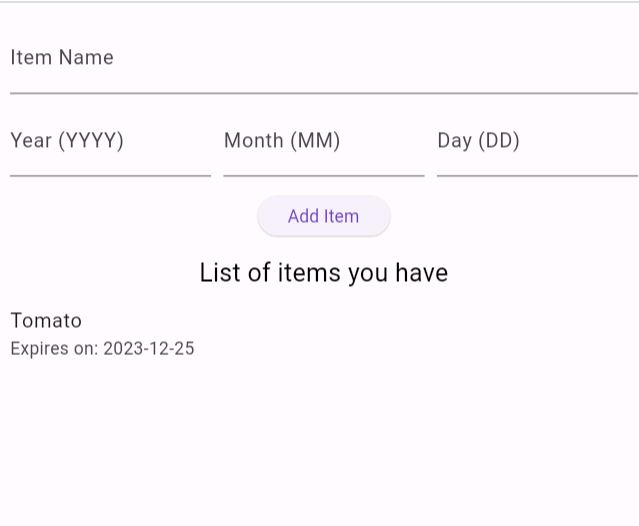
Task: Activate the Day (DD) input field
Action: pyautogui.click(x=537, y=143)
